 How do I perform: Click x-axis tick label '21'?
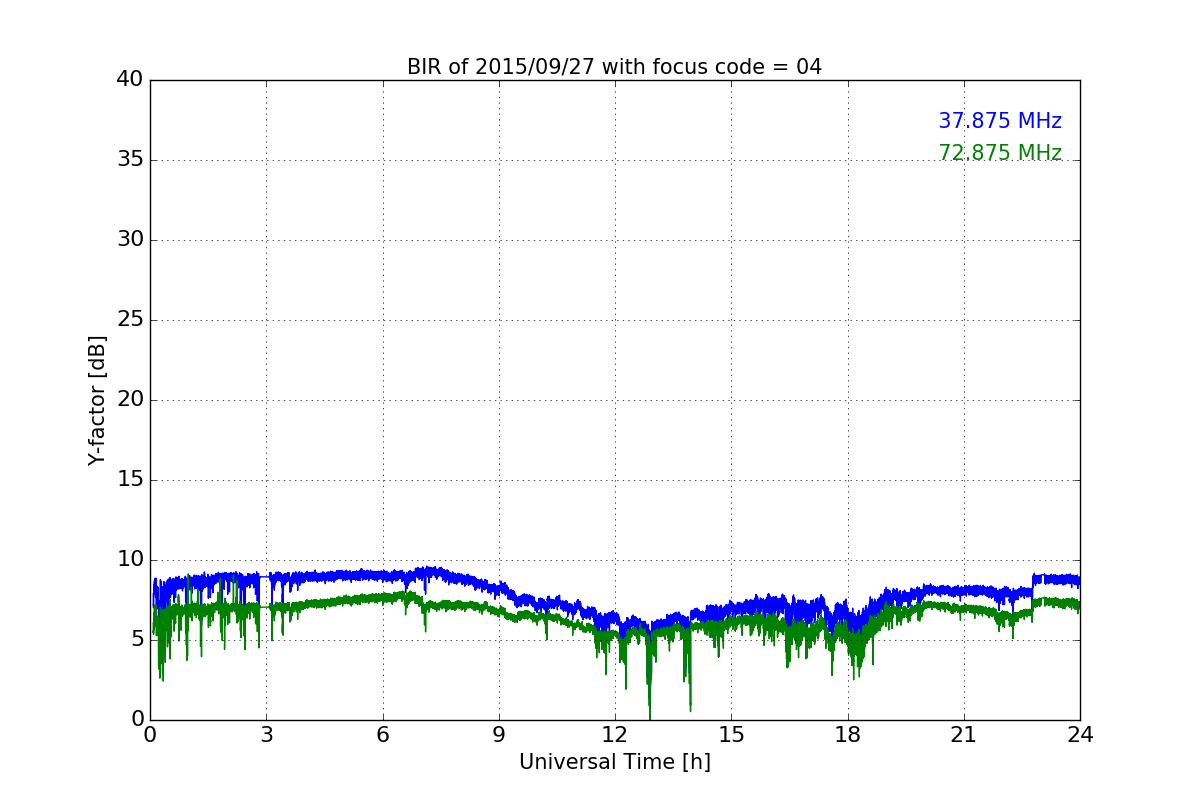pos(964,735)
